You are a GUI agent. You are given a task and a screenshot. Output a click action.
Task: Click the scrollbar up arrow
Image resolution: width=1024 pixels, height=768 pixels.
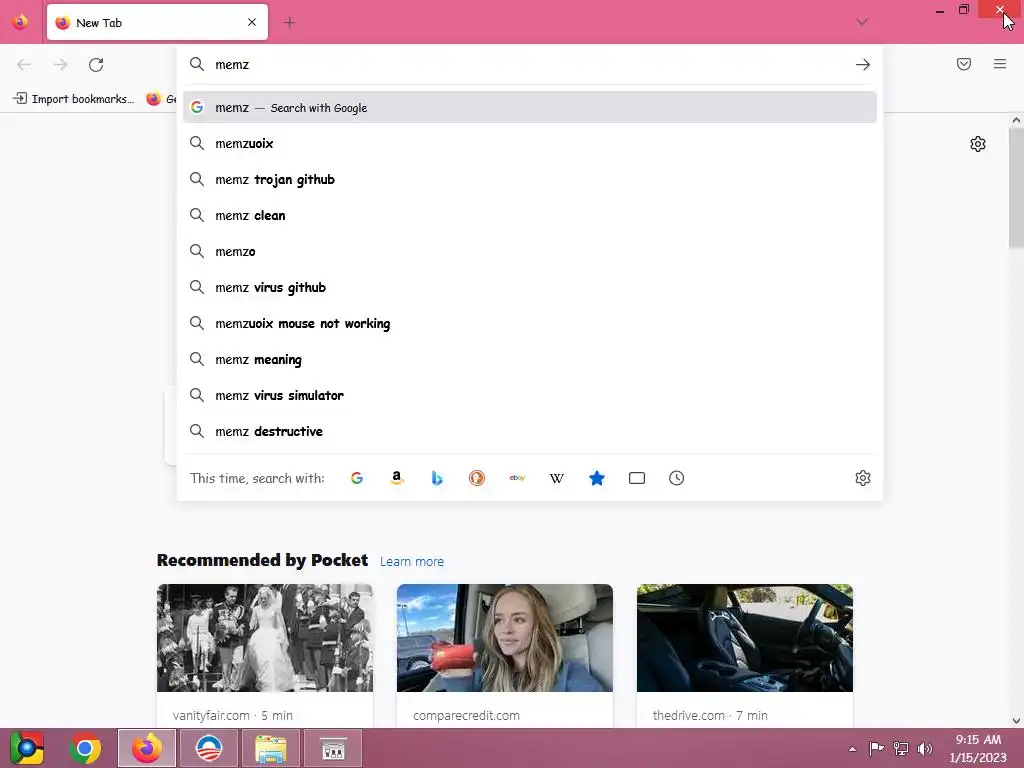[1016, 120]
